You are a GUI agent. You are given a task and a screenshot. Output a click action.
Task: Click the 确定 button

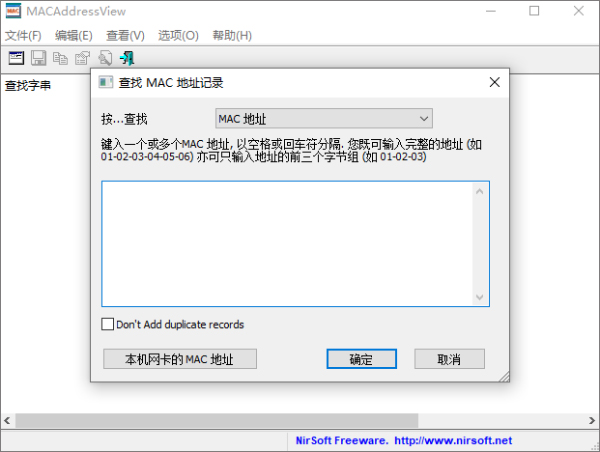point(361,359)
